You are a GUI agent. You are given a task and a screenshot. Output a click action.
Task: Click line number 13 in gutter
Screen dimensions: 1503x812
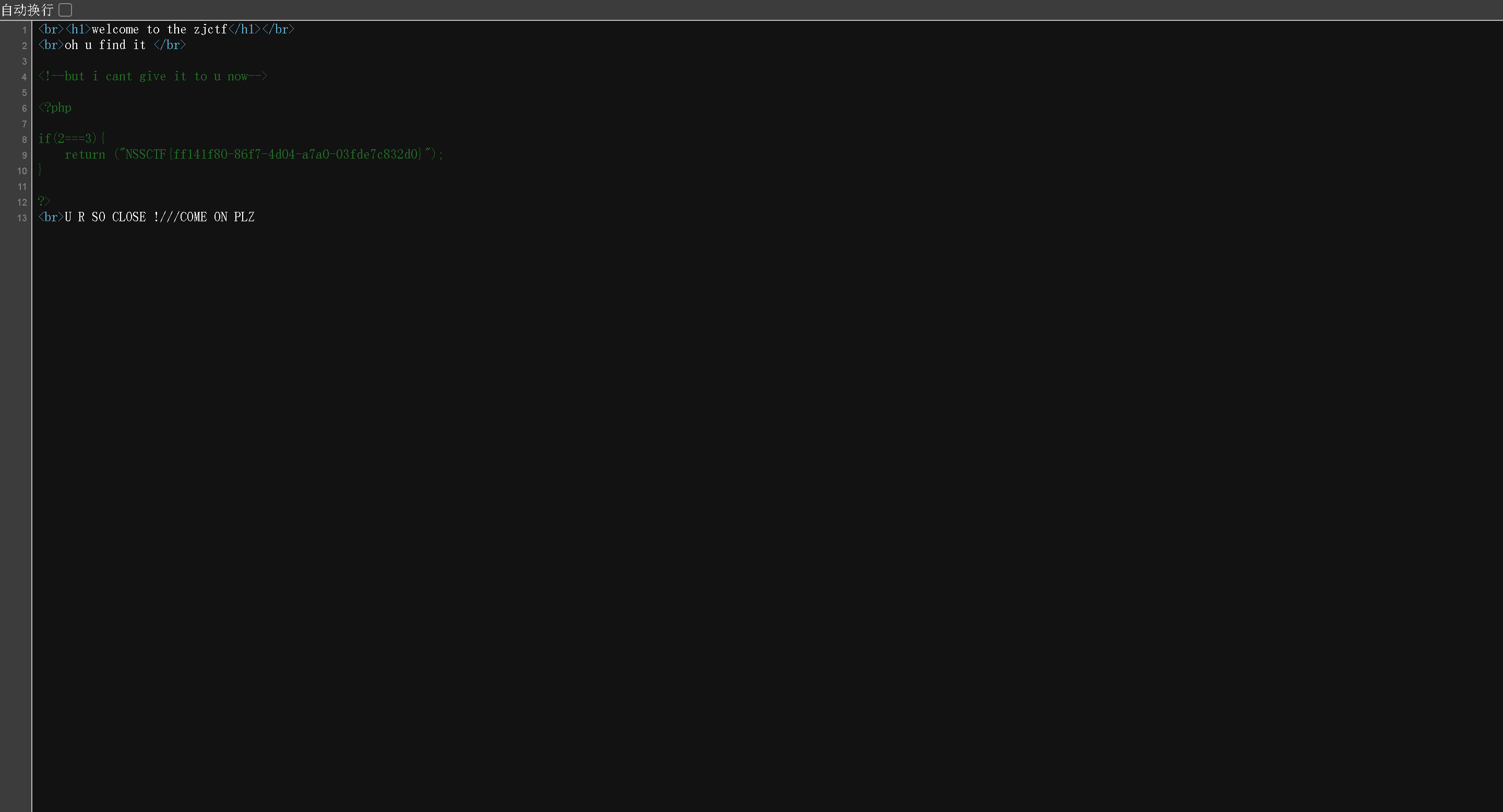[x=22, y=218]
